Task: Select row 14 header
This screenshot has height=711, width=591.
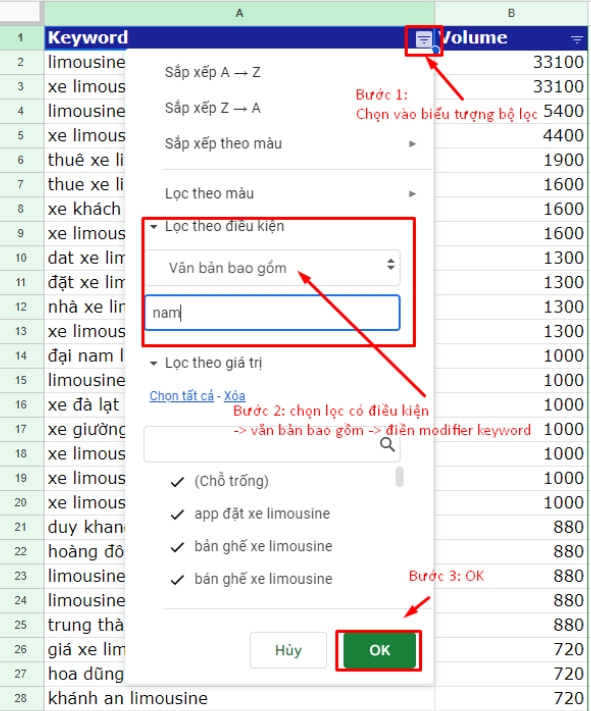Action: [x=21, y=356]
